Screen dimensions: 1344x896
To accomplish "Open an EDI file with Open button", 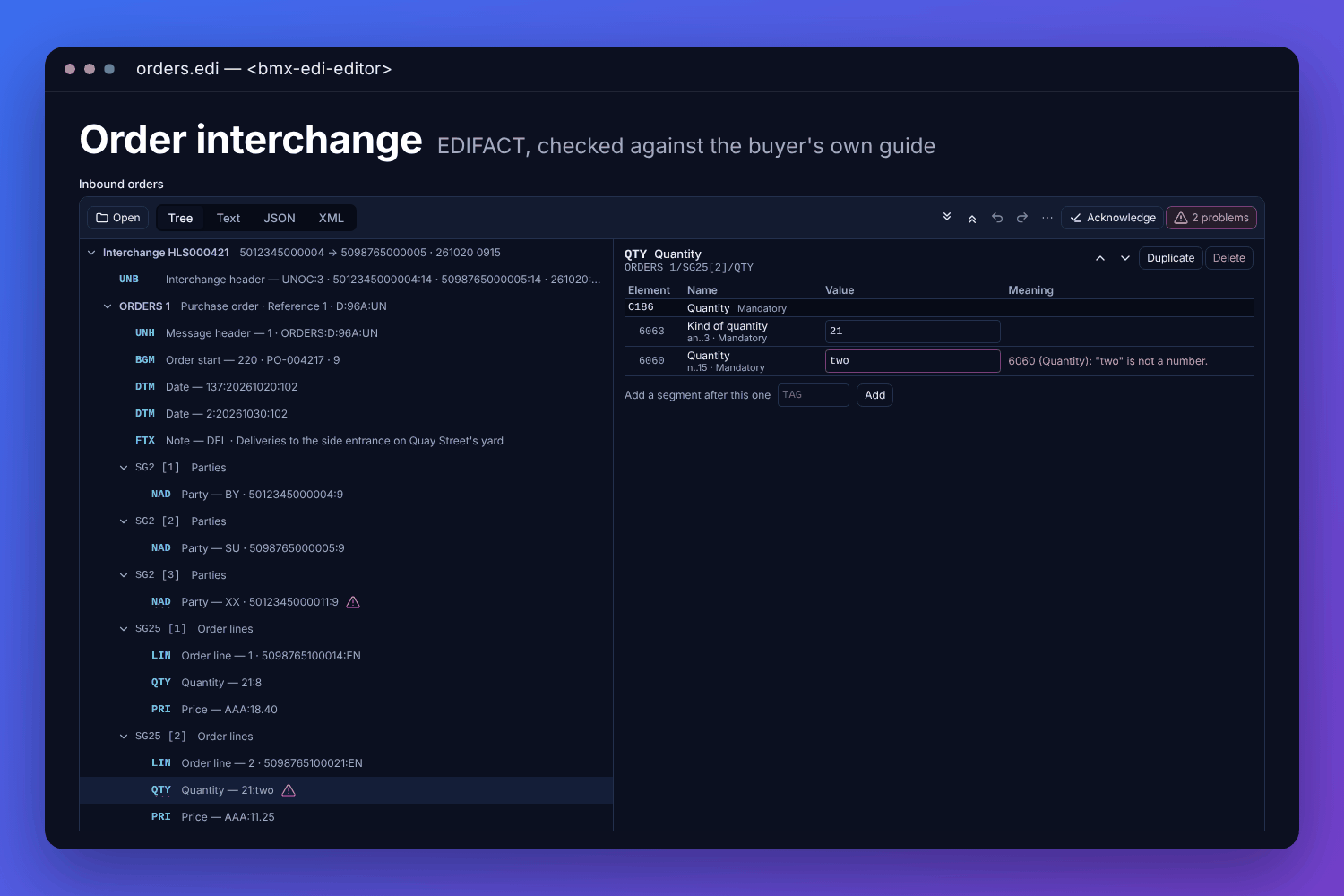I will pyautogui.click(x=118, y=218).
